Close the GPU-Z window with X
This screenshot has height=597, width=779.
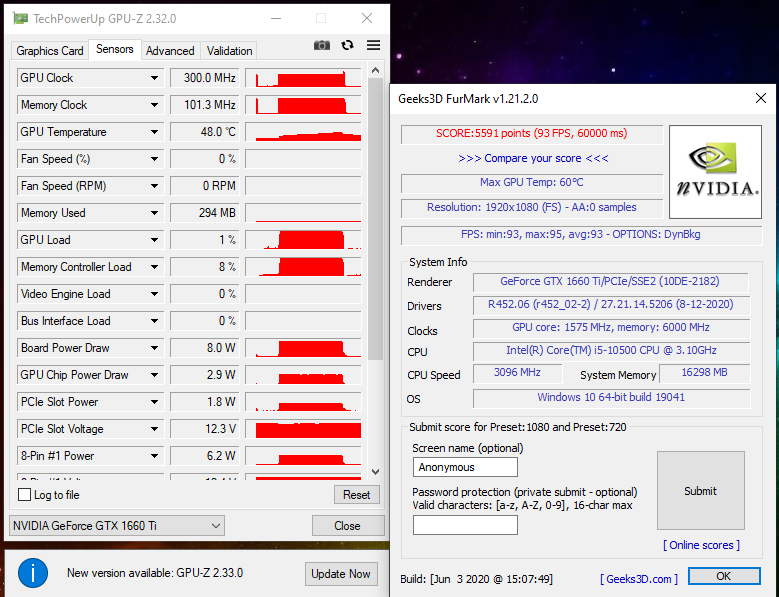[367, 19]
